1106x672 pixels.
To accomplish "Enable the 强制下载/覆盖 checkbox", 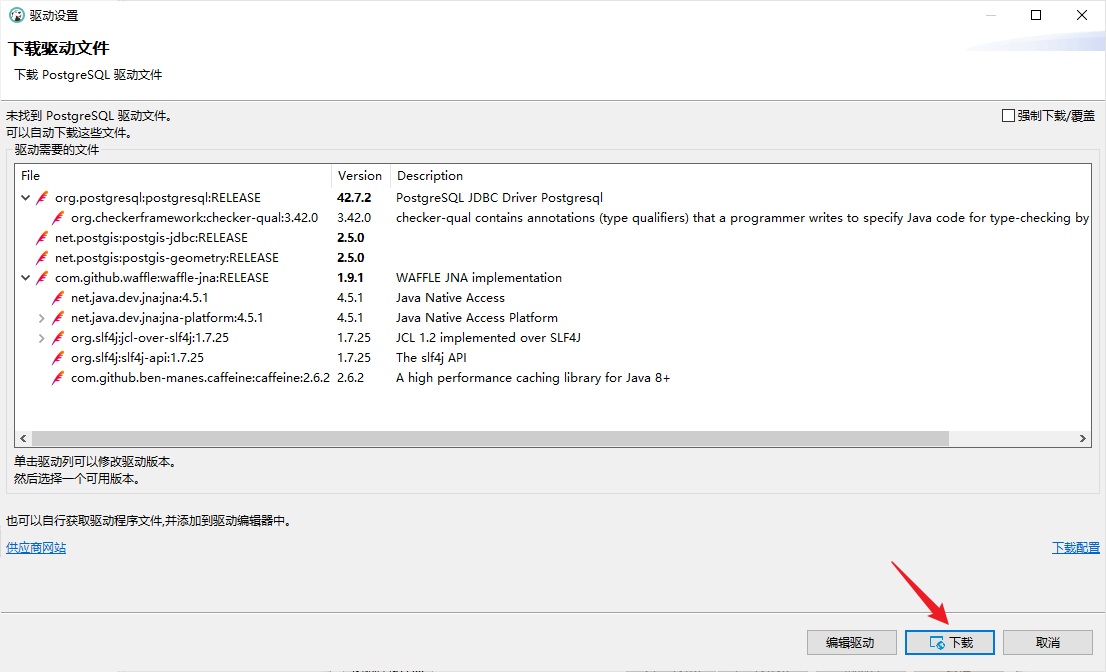I will [1008, 116].
